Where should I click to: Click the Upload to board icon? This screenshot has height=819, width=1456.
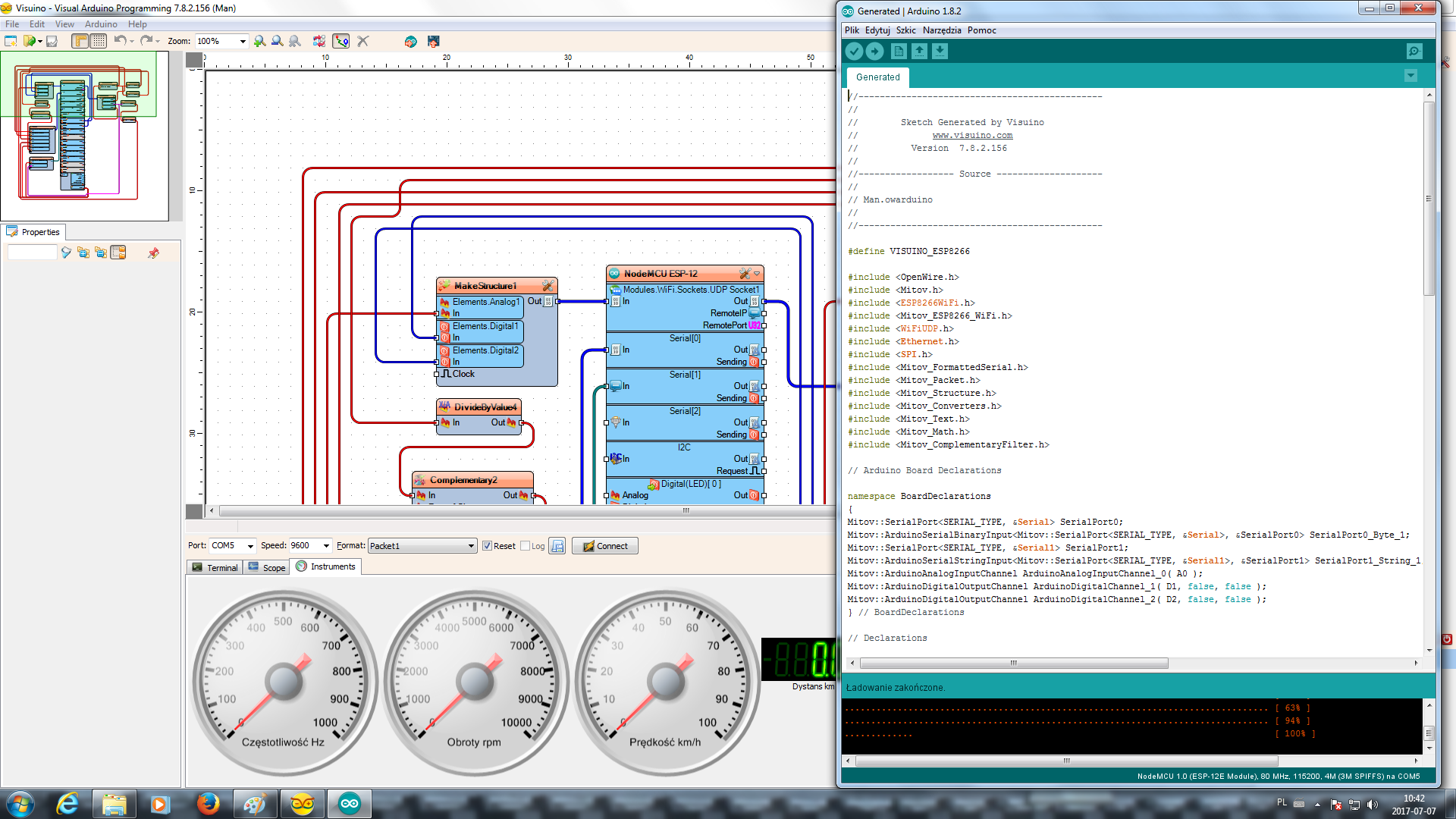click(x=434, y=41)
